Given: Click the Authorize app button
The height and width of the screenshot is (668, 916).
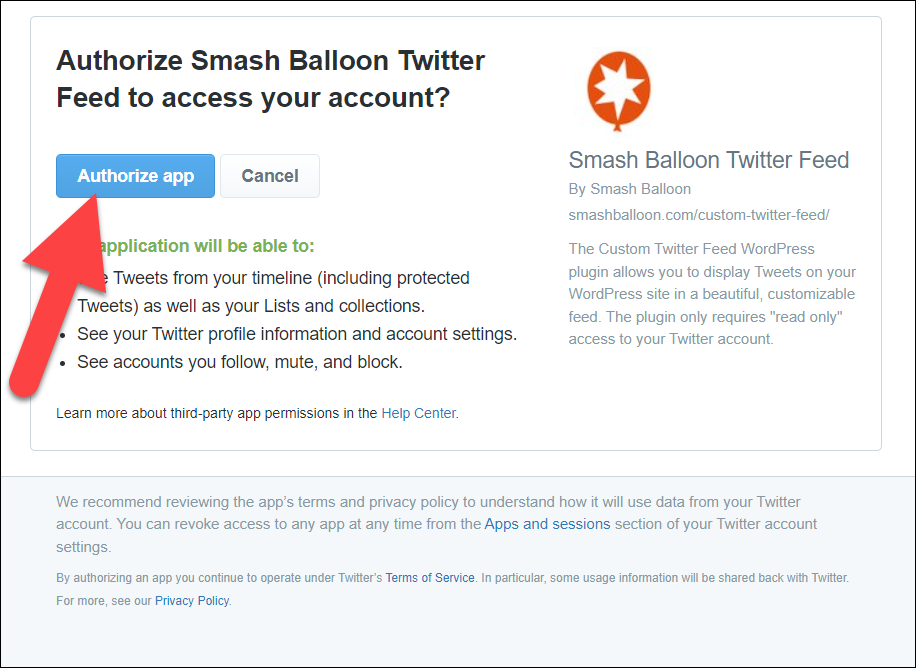Looking at the screenshot, I should [x=135, y=176].
